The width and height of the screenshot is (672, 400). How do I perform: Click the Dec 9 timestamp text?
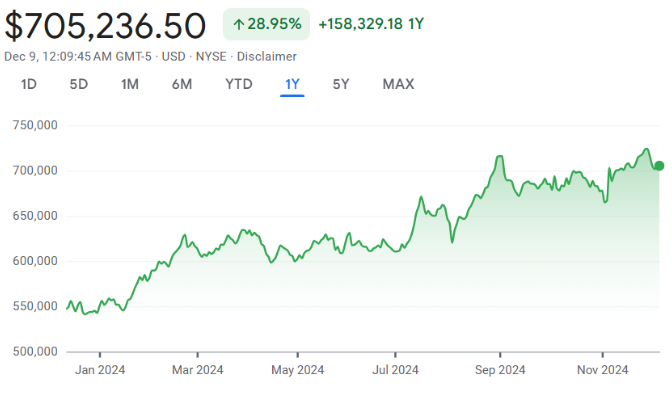[78, 57]
